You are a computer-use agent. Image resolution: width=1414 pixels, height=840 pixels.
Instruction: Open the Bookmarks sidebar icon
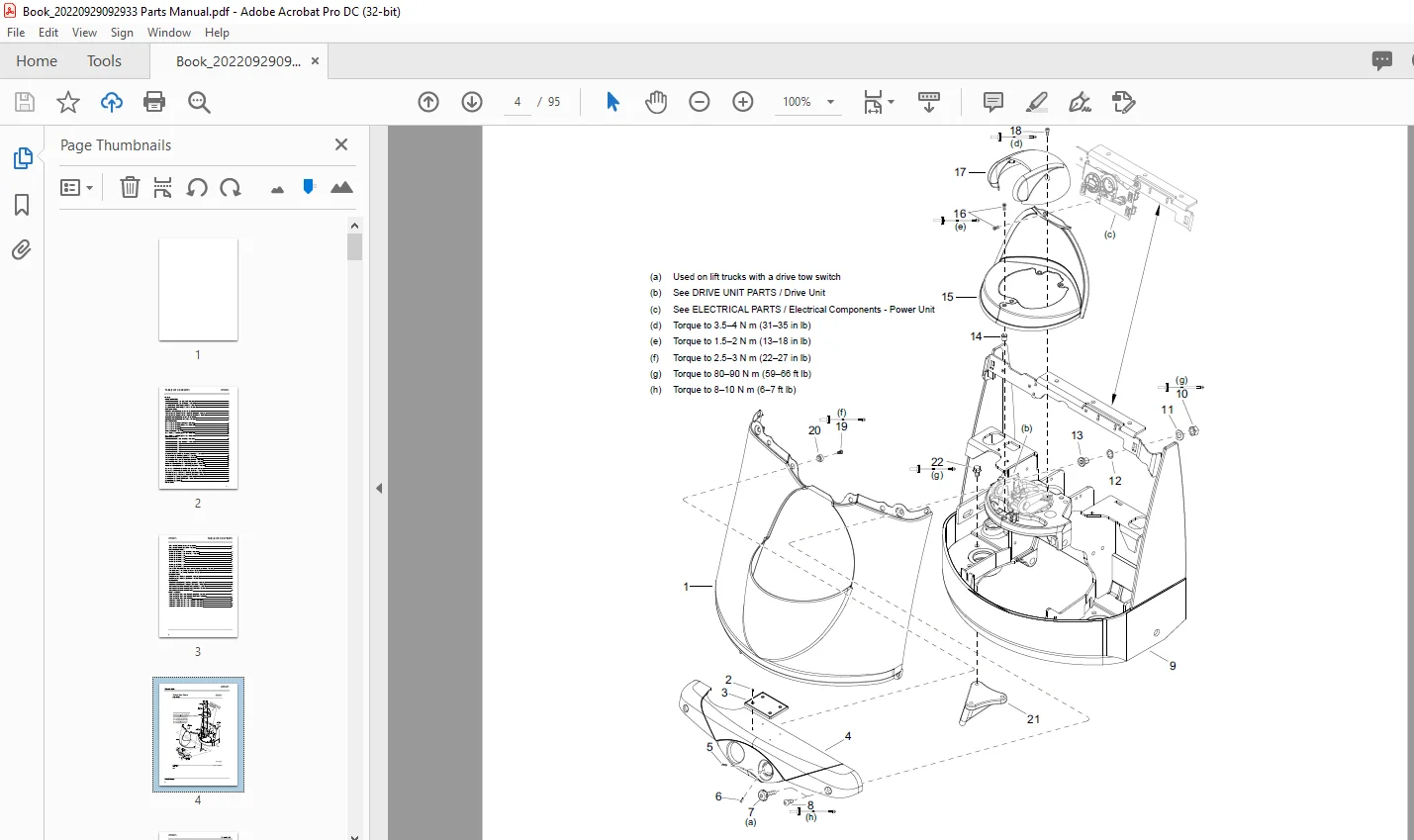pos(22,205)
